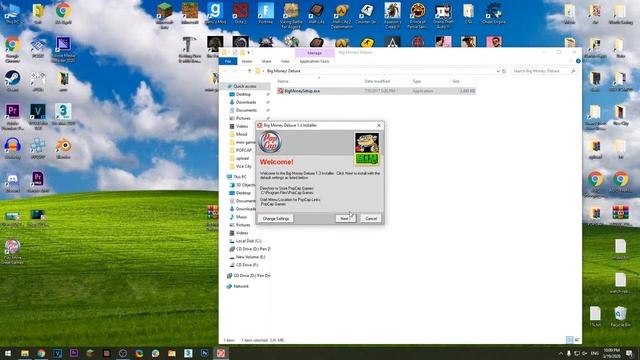Close the Big Money Deluxe installer dialog
This screenshot has height=360, width=640.
[x=378, y=125]
